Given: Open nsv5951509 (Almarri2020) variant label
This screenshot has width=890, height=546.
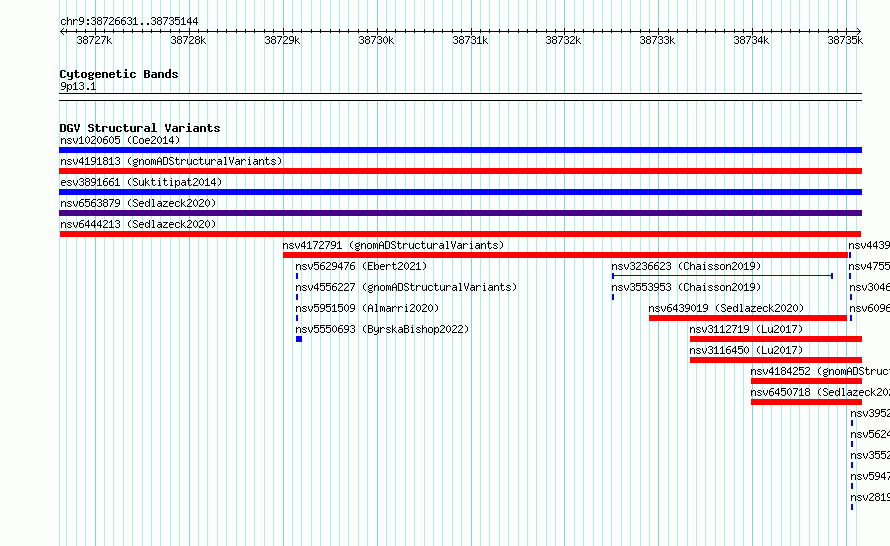Looking at the screenshot, I should tap(367, 308).
